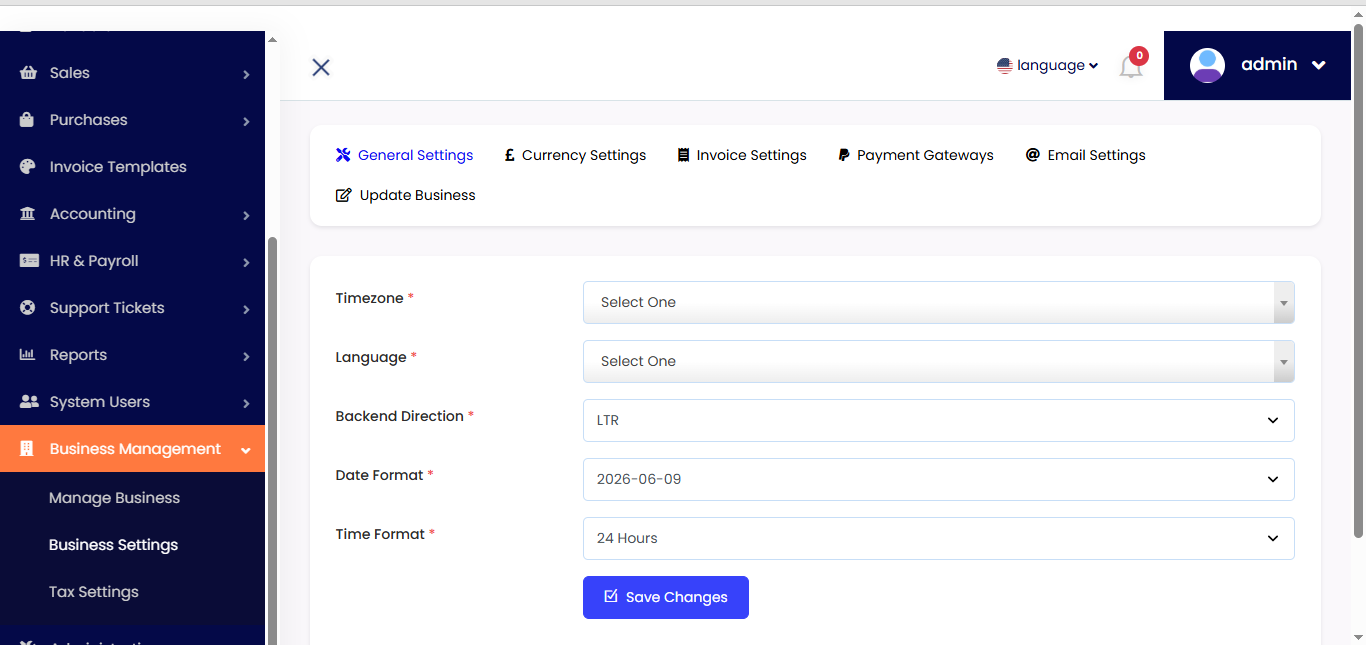This screenshot has width=1366, height=645.
Task: Open notifications via the bell icon
Action: [x=1131, y=68]
